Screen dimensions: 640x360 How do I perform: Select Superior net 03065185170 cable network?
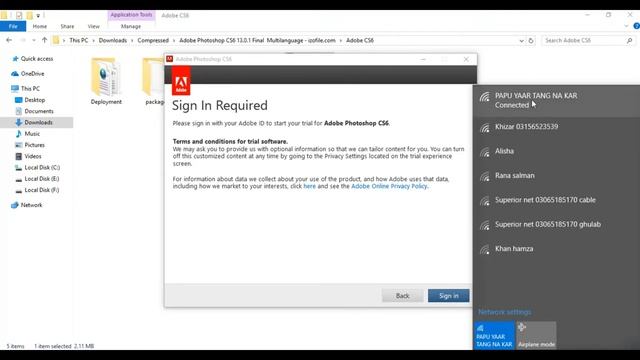click(556, 200)
